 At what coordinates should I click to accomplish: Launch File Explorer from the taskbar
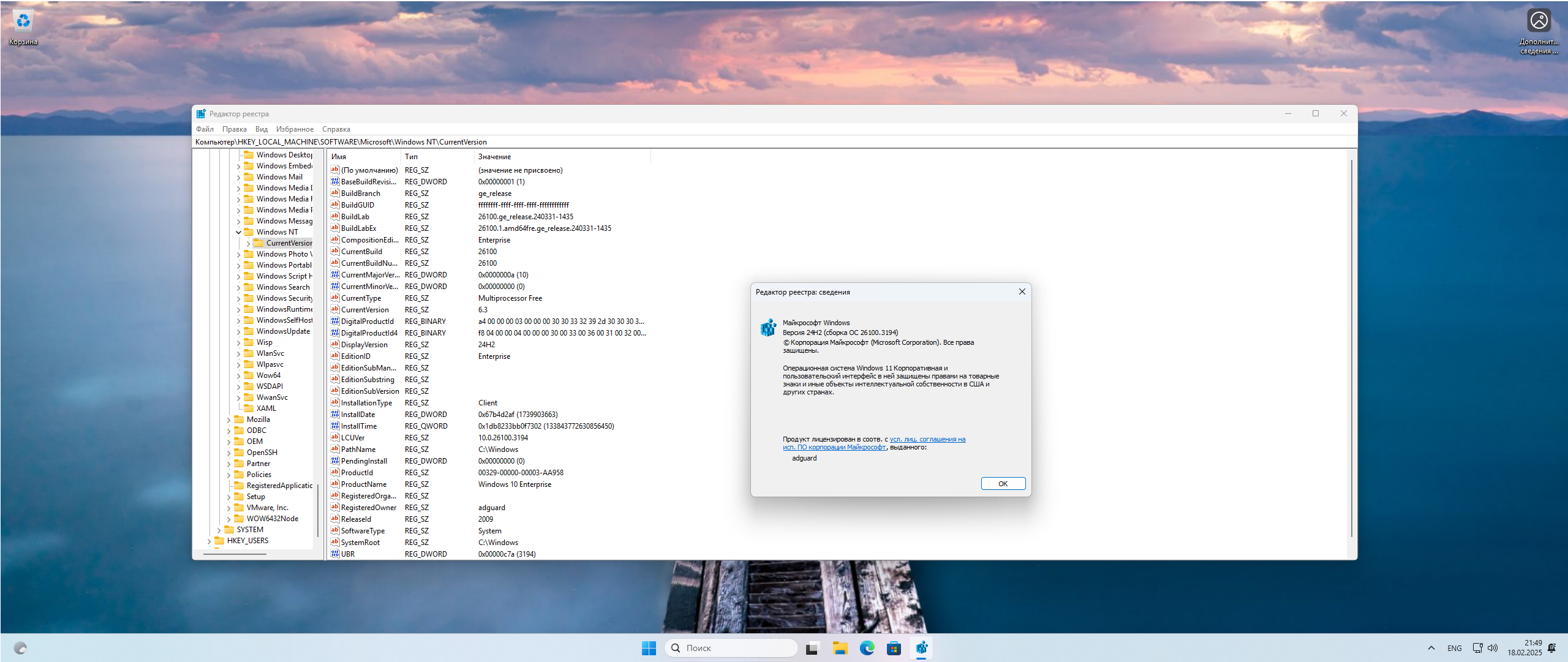pyautogui.click(x=840, y=648)
